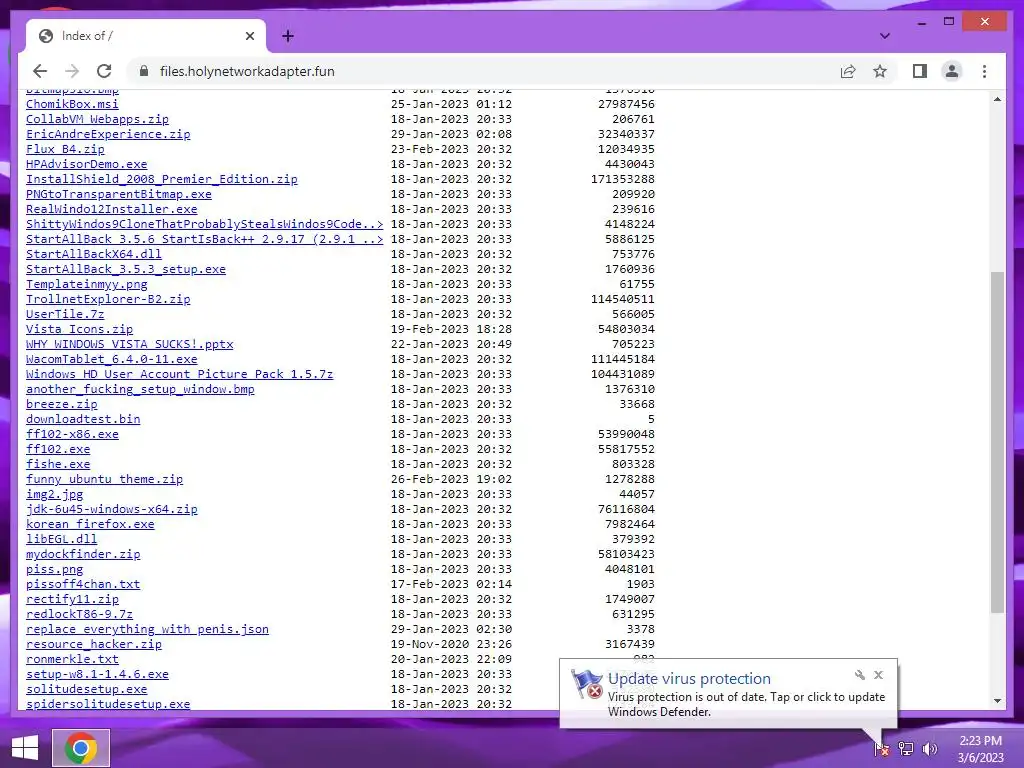This screenshot has width=1024, height=768.
Task: Click the Windows Defender shield flag icon
Action: (x=586, y=684)
